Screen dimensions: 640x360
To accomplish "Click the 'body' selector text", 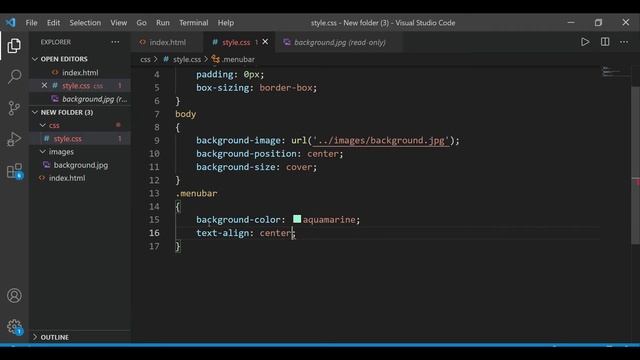I will coord(186,114).
